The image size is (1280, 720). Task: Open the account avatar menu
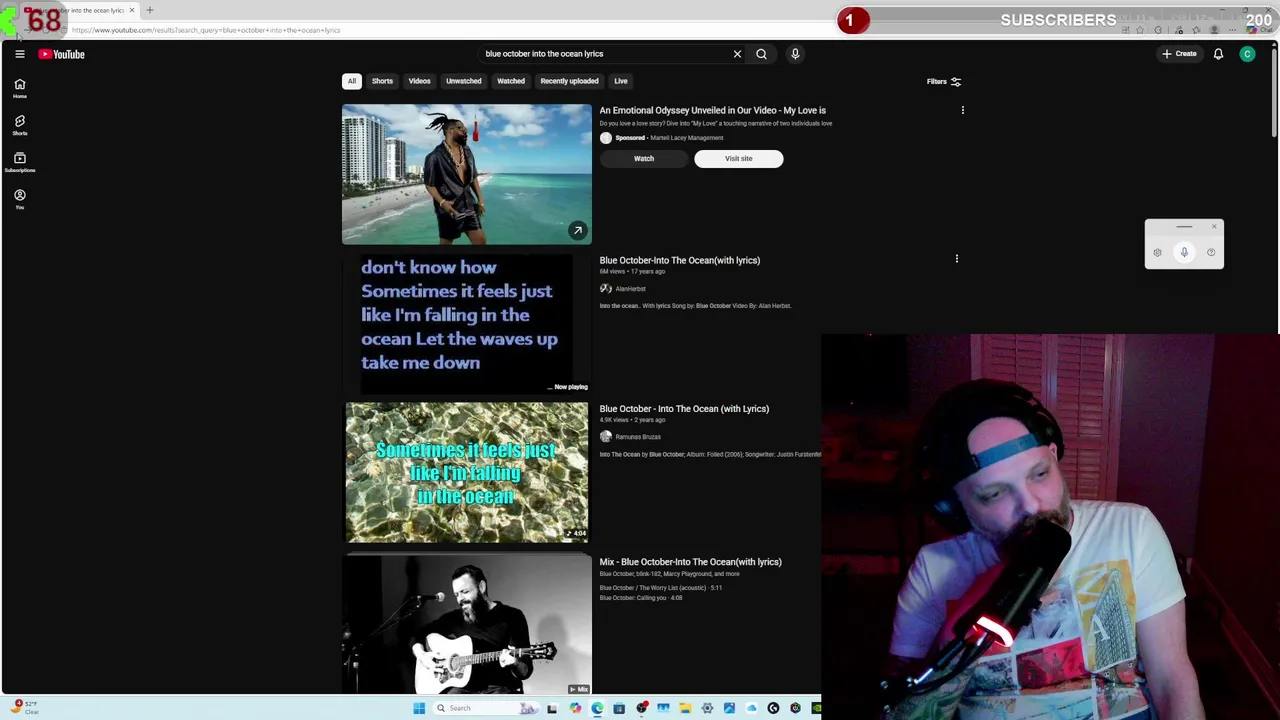[x=1247, y=54]
